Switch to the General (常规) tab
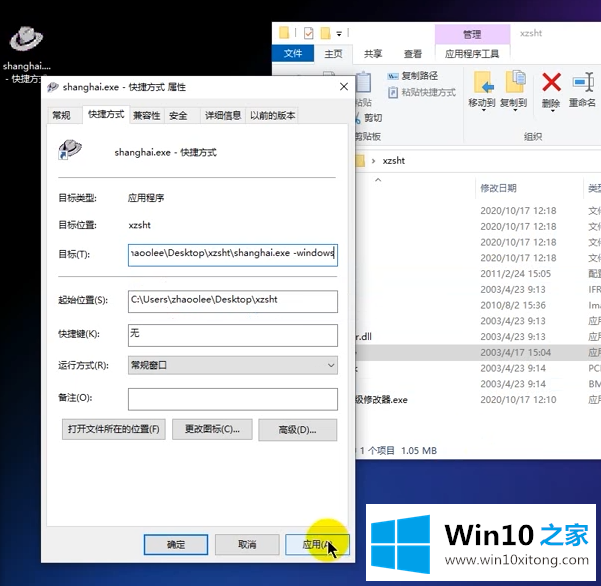This screenshot has height=586, width=601. coord(61,115)
